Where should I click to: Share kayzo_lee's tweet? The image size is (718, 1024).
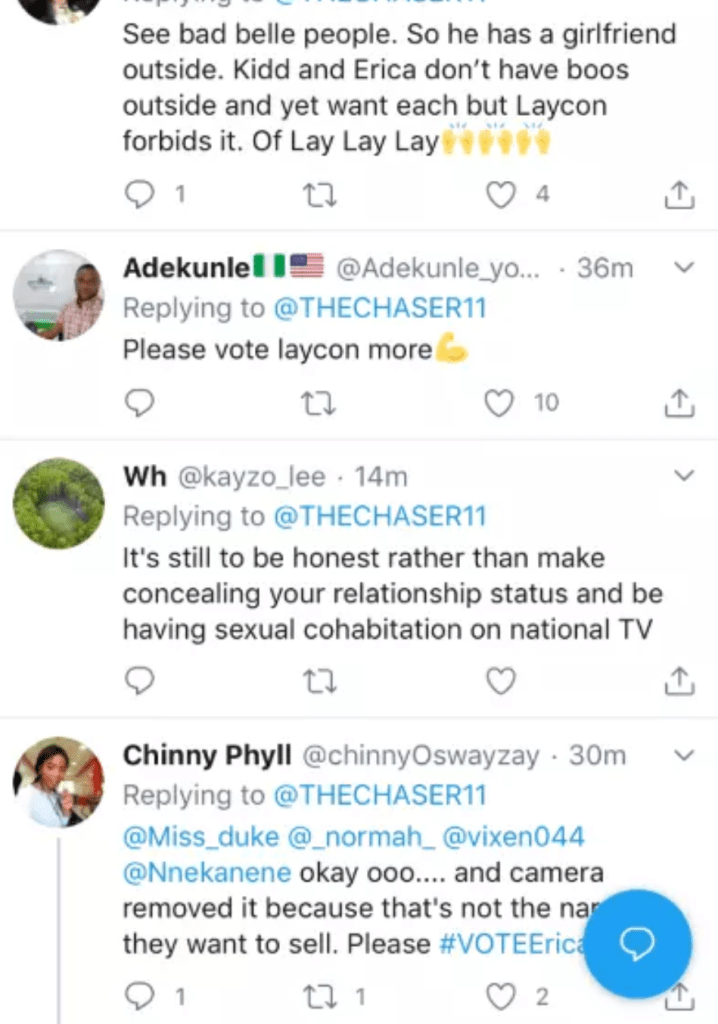[679, 681]
